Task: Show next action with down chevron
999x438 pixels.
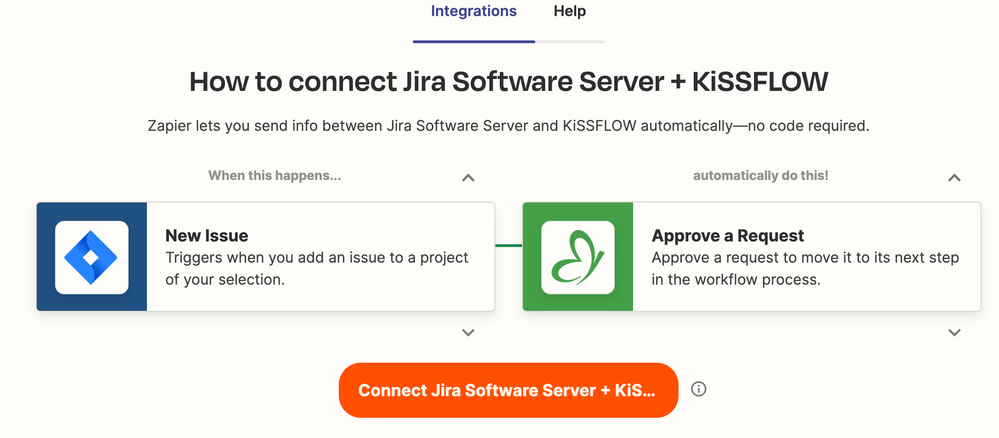Action: tap(954, 332)
